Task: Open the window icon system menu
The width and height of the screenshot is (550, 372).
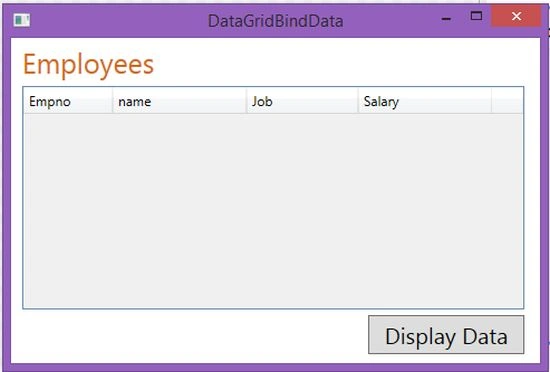Action: (x=21, y=20)
